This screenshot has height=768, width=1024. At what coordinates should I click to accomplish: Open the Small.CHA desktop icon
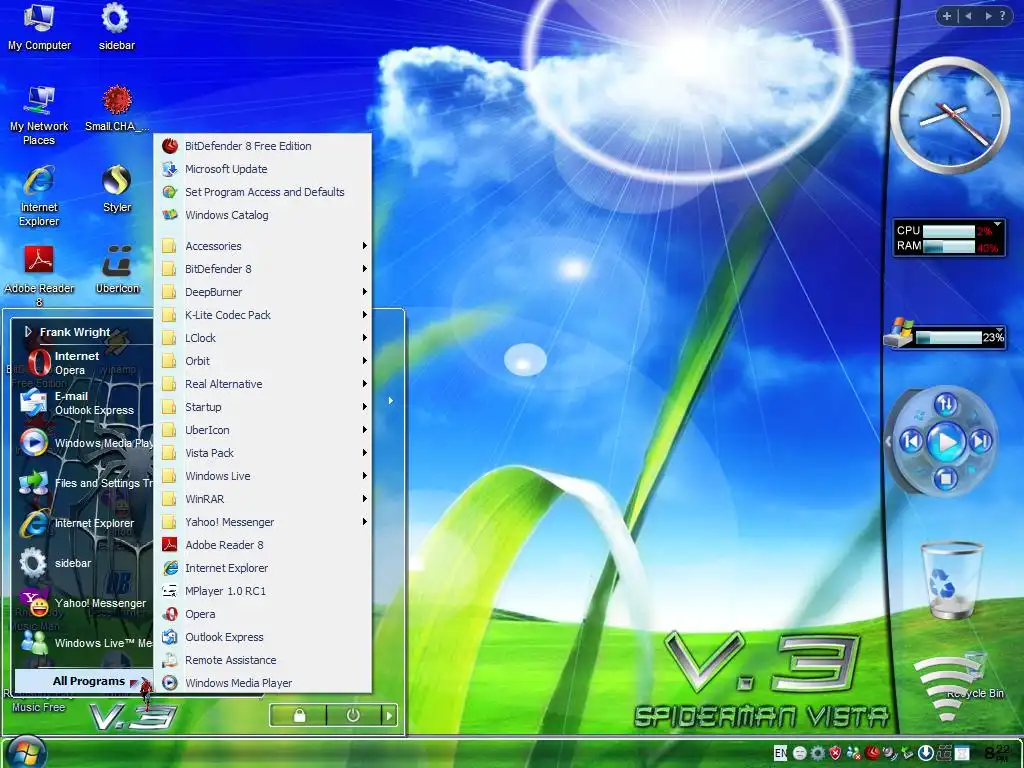tap(117, 109)
